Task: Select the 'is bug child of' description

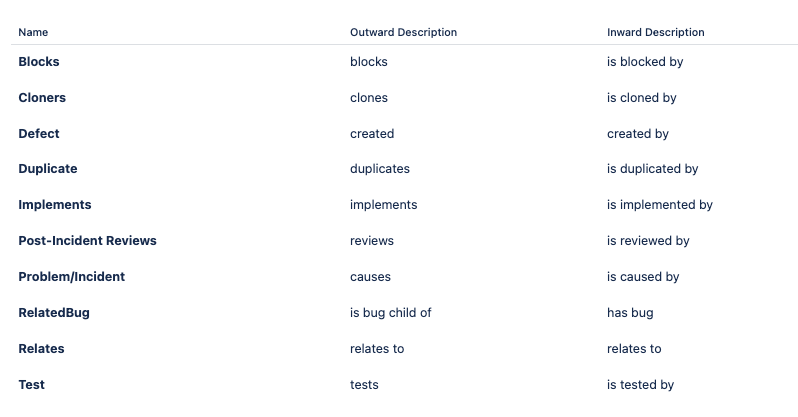Action: pyautogui.click(x=390, y=313)
